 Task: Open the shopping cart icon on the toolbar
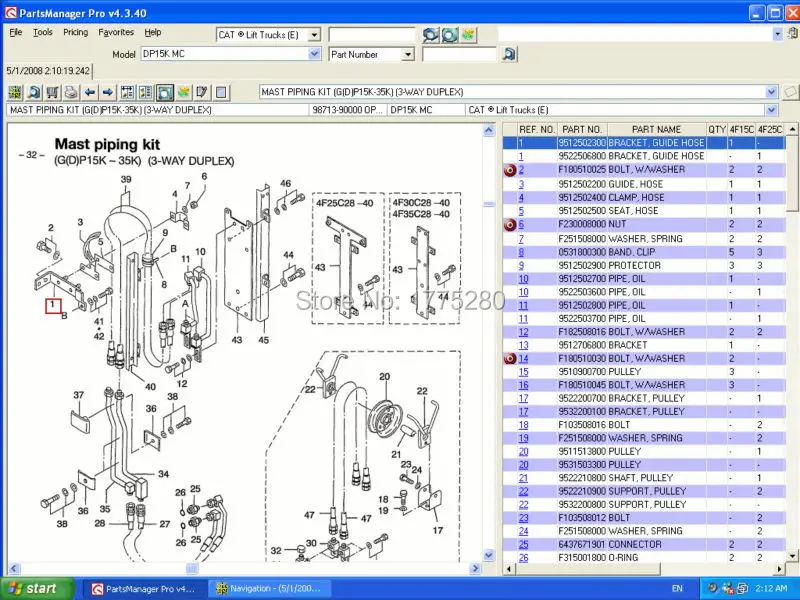point(50,91)
